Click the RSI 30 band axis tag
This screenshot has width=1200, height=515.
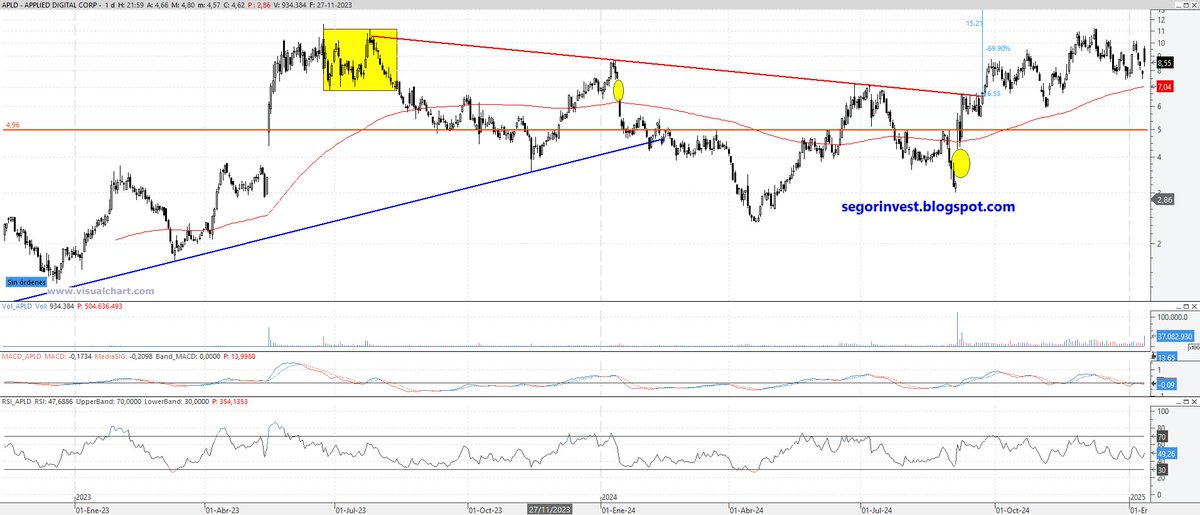coord(1162,470)
